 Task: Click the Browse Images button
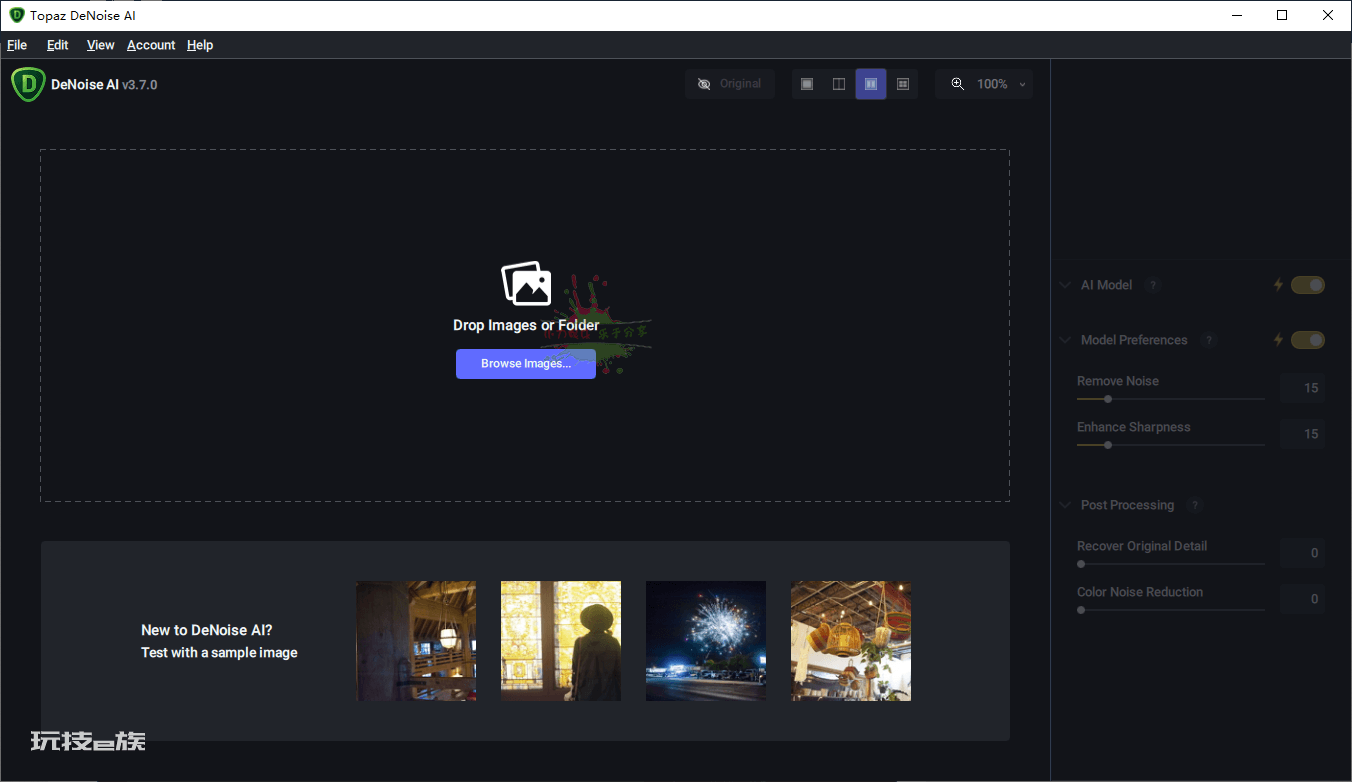(x=526, y=364)
